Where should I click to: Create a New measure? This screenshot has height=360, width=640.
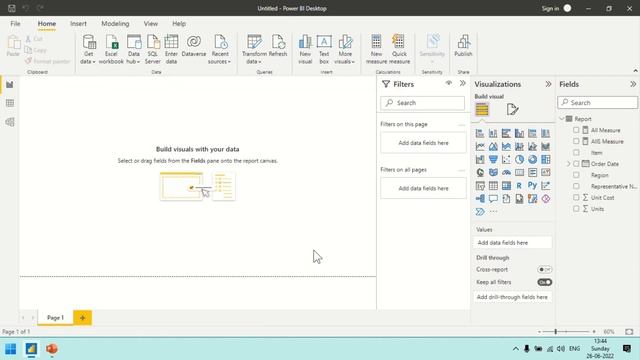click(x=376, y=49)
